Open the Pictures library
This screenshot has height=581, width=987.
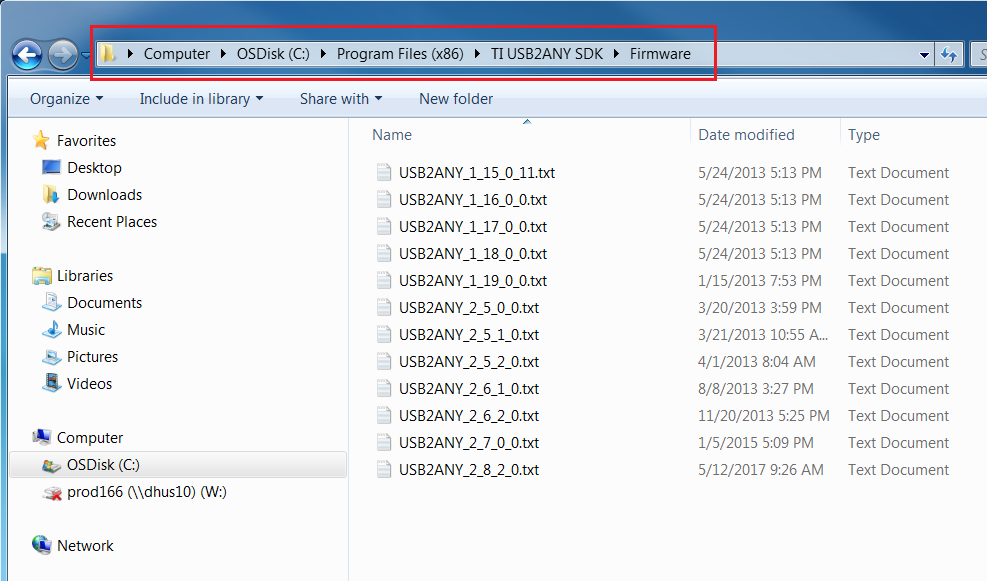click(x=93, y=357)
